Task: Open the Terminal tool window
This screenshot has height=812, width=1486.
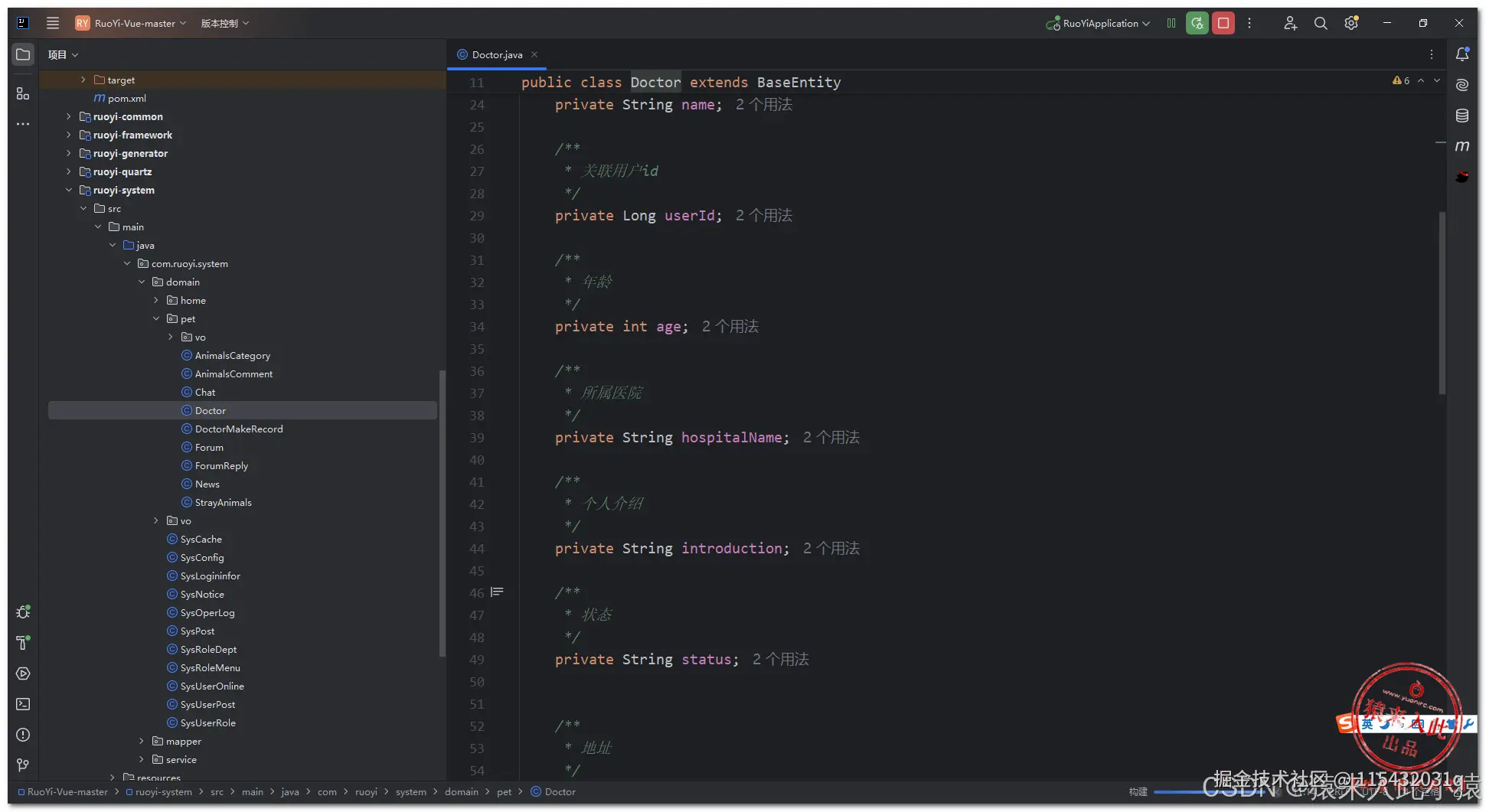Action: click(23, 704)
